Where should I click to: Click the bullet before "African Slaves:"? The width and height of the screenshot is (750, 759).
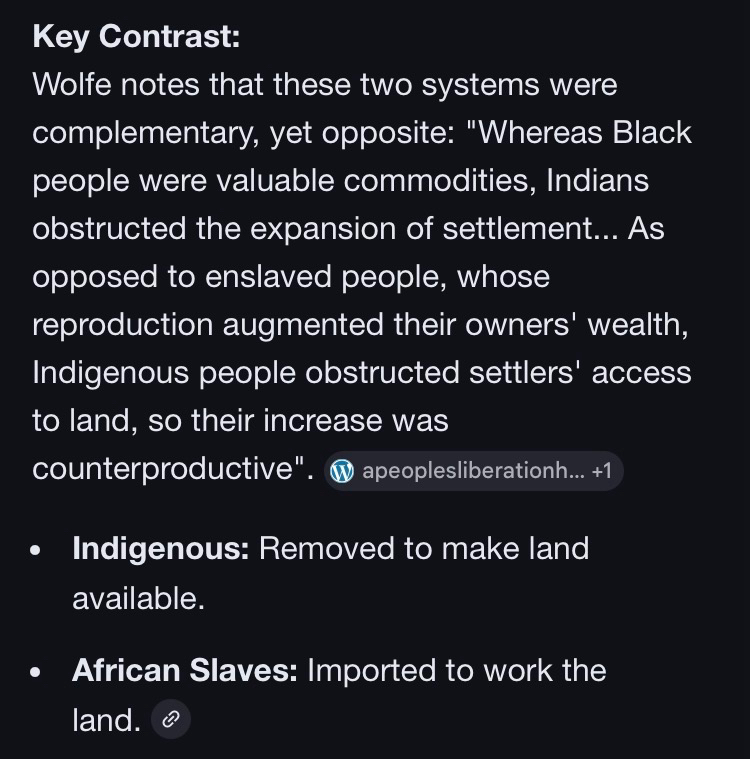tap(37, 672)
